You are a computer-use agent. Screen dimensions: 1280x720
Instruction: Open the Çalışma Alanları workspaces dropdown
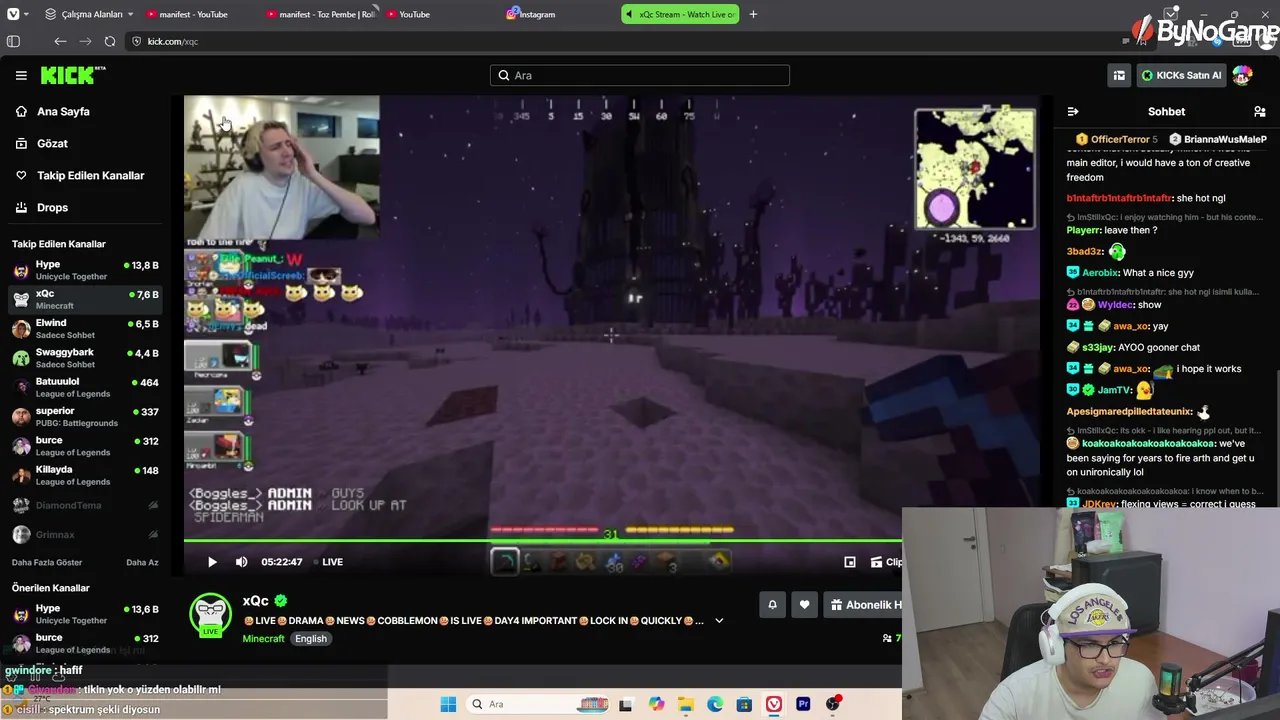(89, 14)
